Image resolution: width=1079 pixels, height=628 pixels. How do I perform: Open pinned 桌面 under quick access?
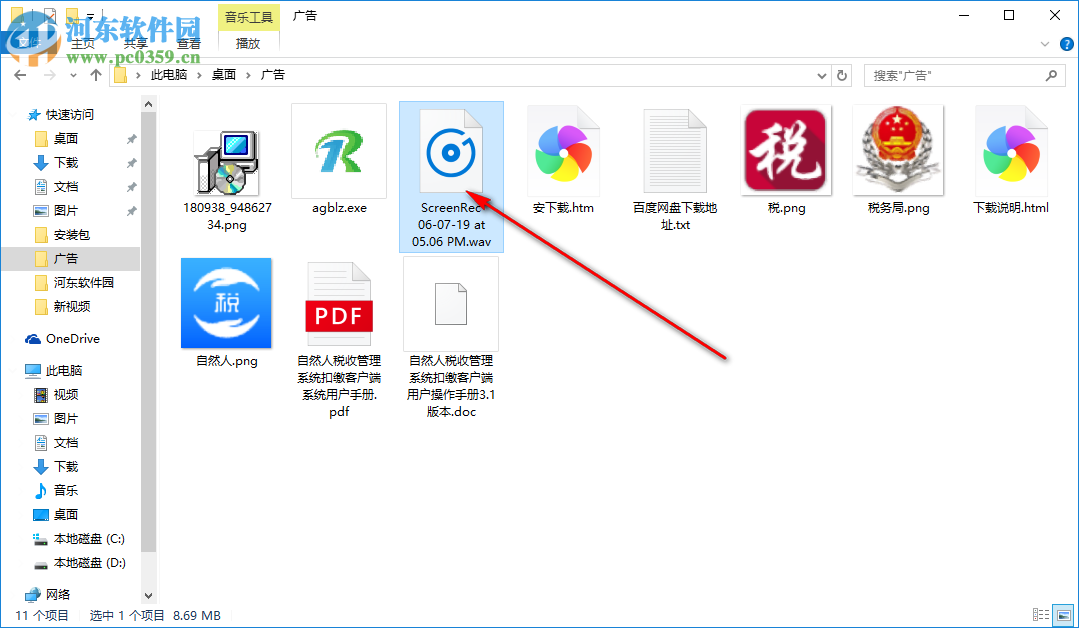pyautogui.click(x=65, y=139)
